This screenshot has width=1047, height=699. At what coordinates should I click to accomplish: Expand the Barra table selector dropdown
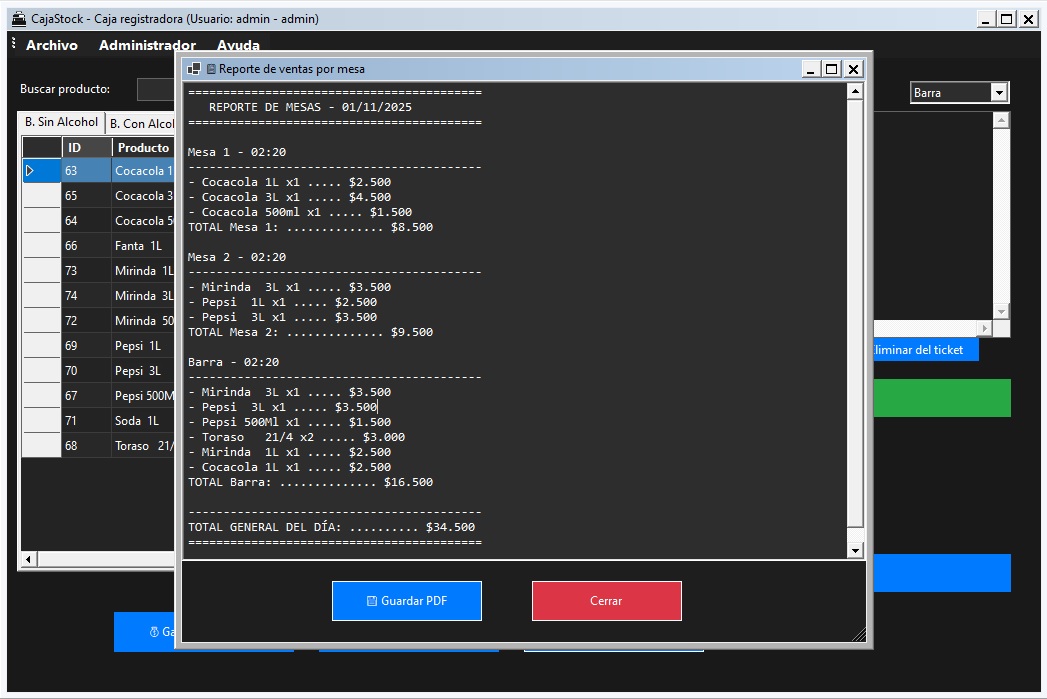[x=998, y=93]
